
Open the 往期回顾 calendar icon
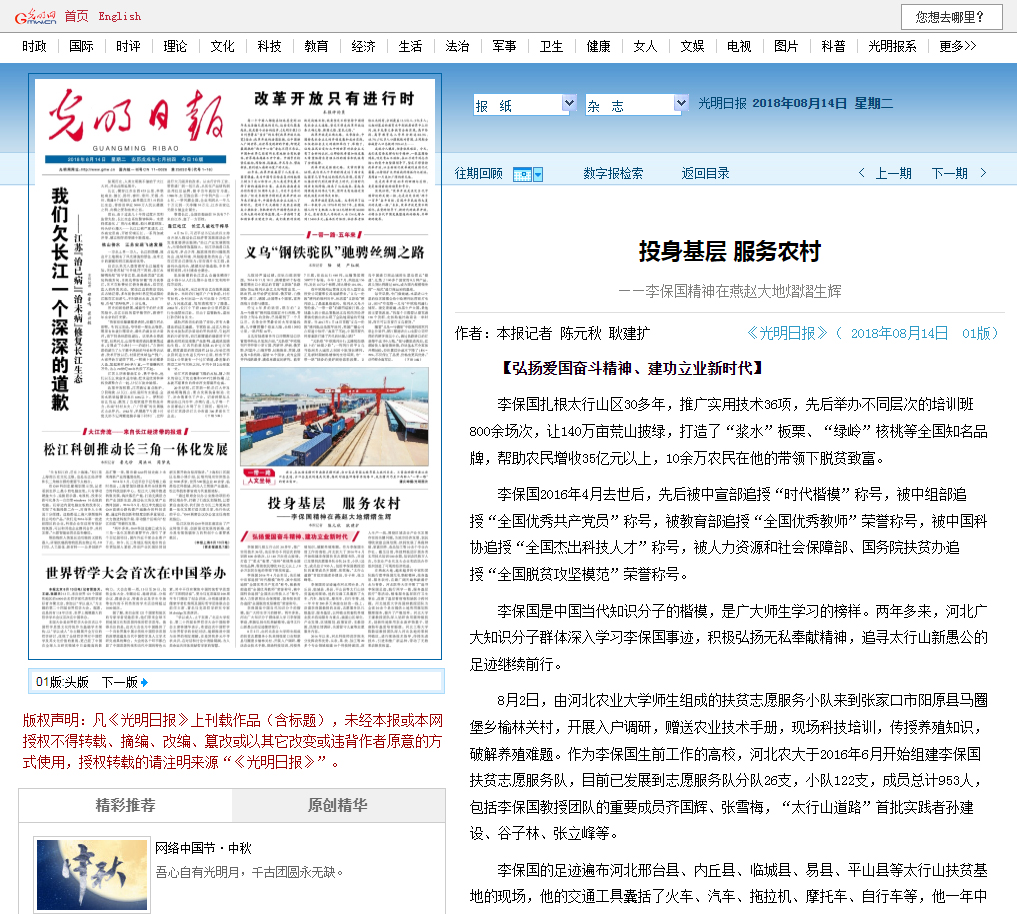click(521, 174)
